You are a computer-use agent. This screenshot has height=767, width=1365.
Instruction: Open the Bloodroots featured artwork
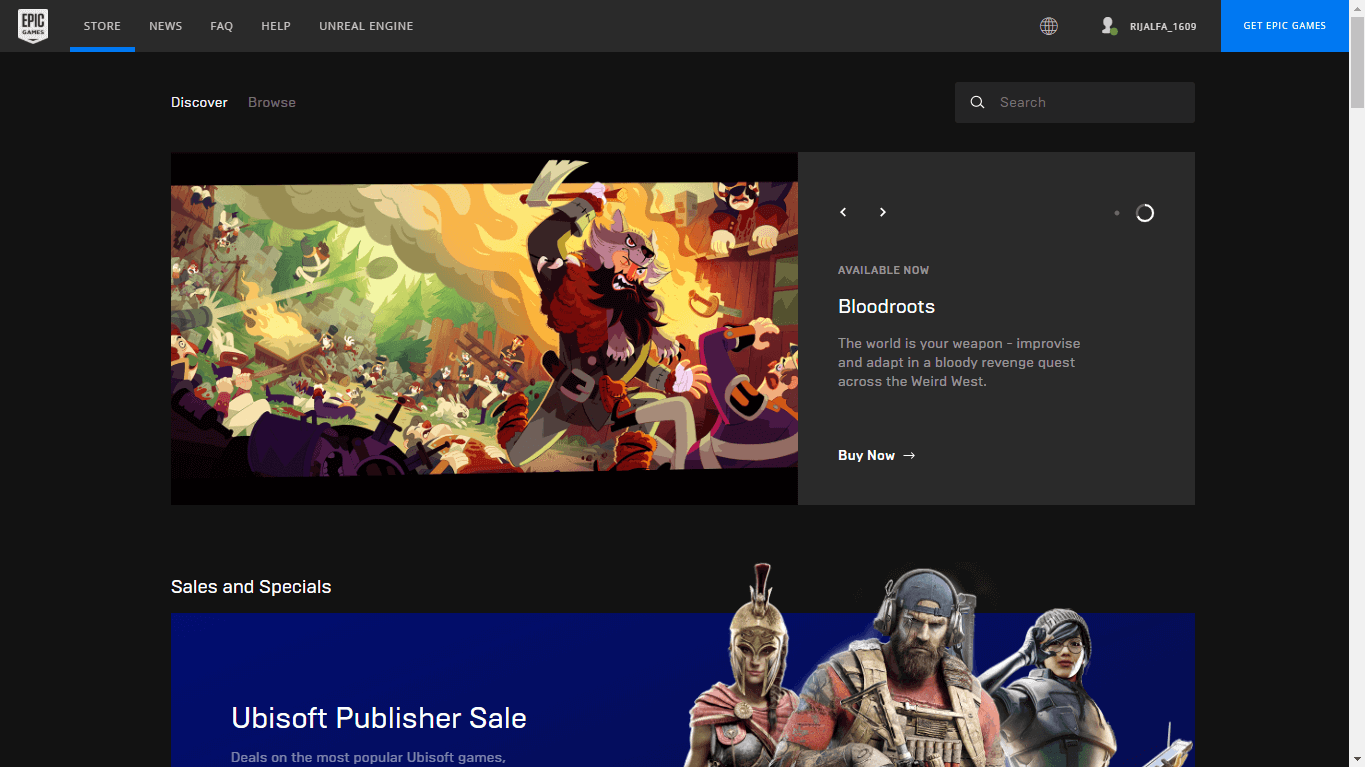[x=484, y=328]
